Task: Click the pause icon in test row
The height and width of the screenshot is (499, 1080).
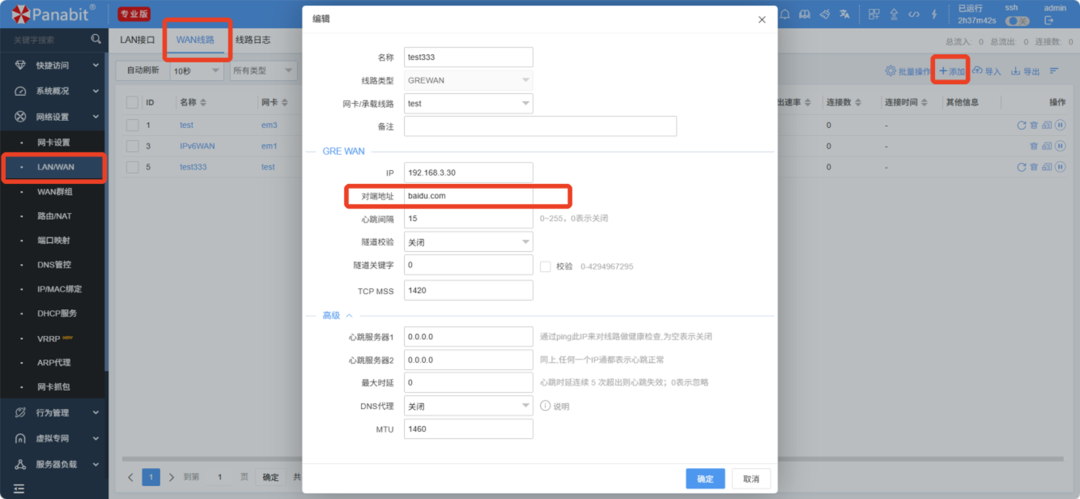Action: [1061, 125]
